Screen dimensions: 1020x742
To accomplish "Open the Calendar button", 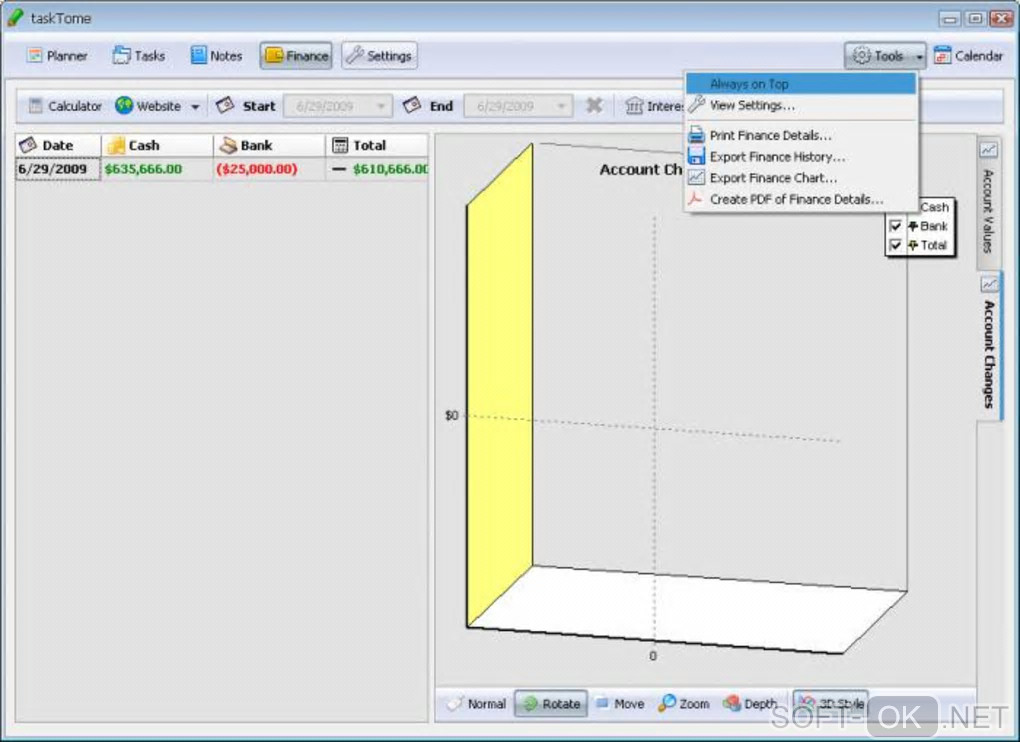I will [x=968, y=56].
